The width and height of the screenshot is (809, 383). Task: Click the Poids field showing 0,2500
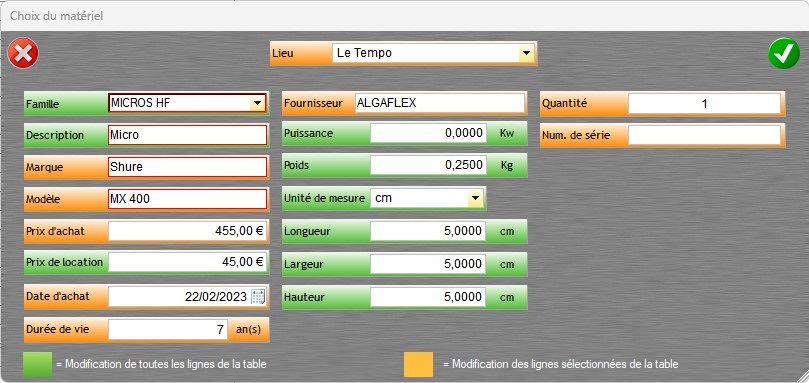click(428, 165)
